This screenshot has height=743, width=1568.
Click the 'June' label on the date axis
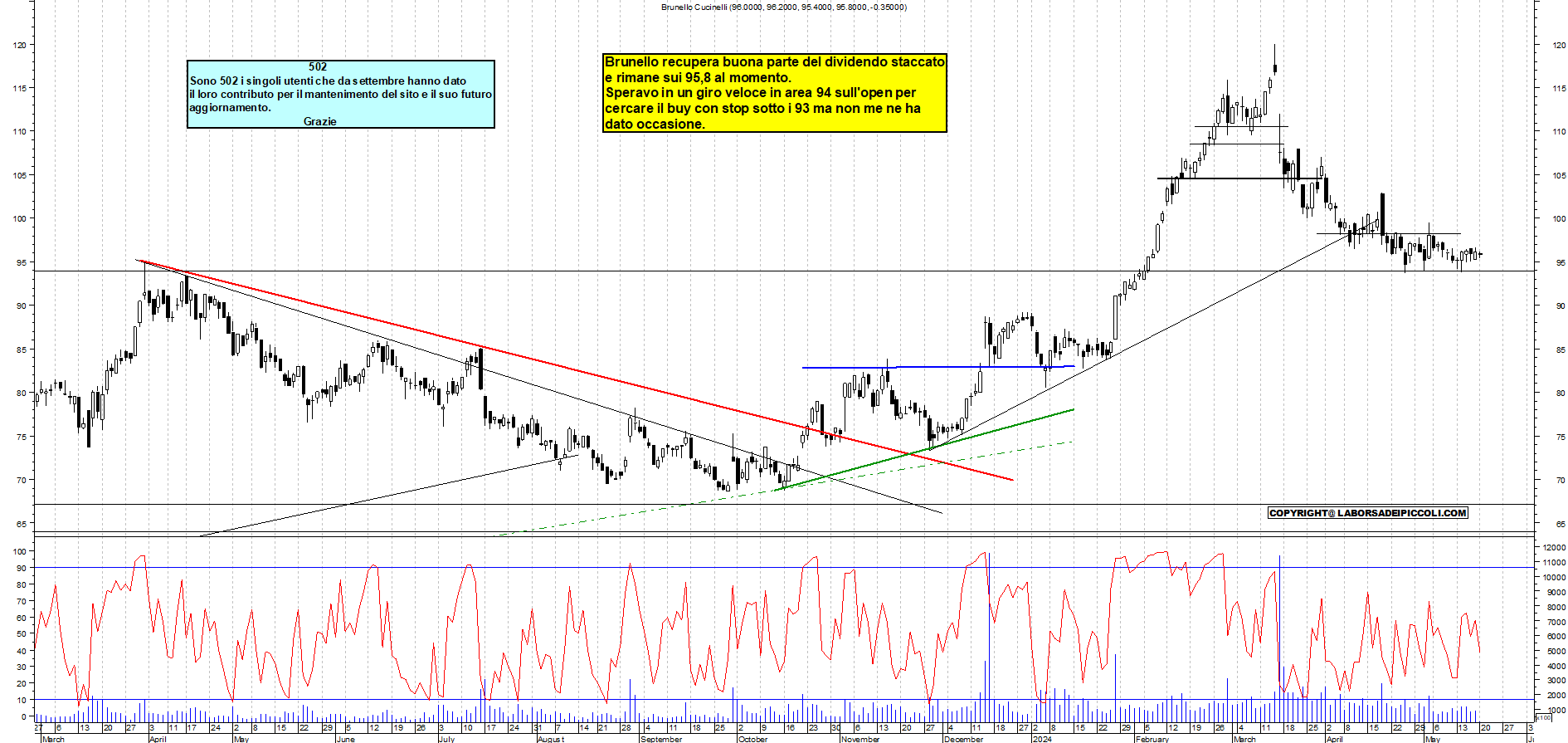pos(347,739)
